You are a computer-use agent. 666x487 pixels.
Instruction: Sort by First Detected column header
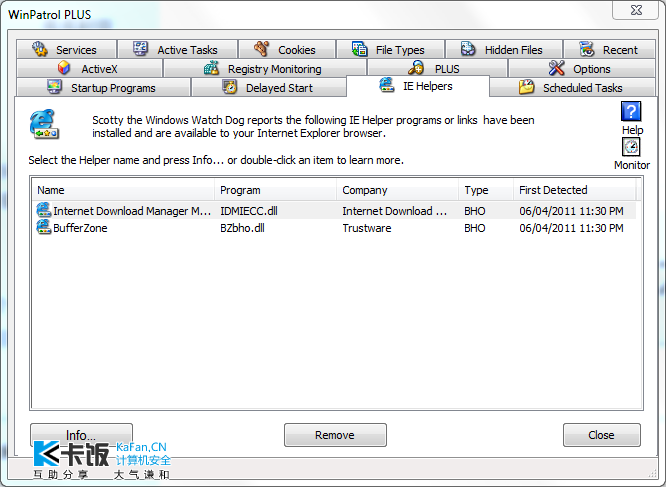click(x=575, y=190)
